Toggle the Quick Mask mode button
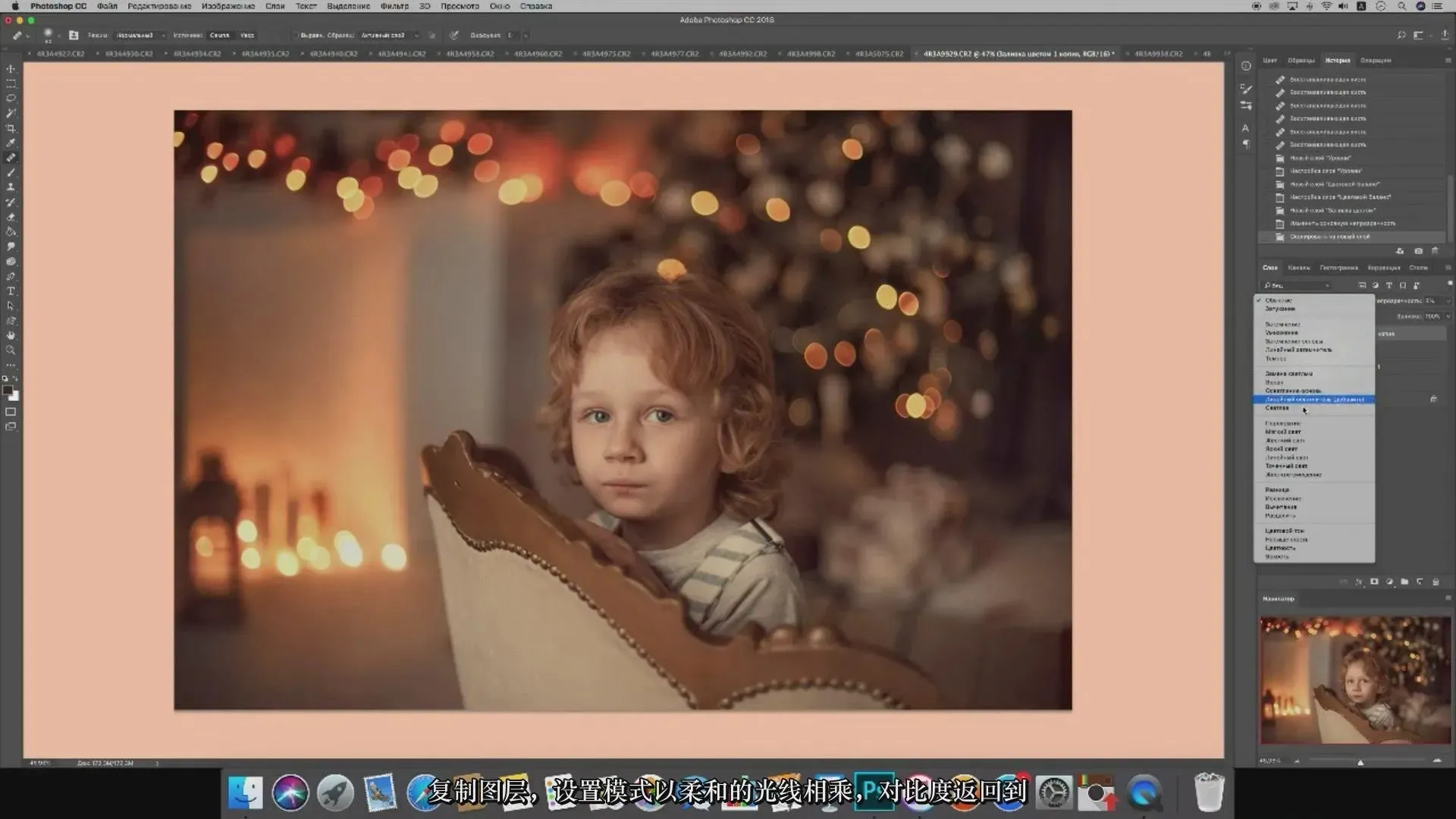This screenshot has width=1456, height=819. [x=11, y=412]
